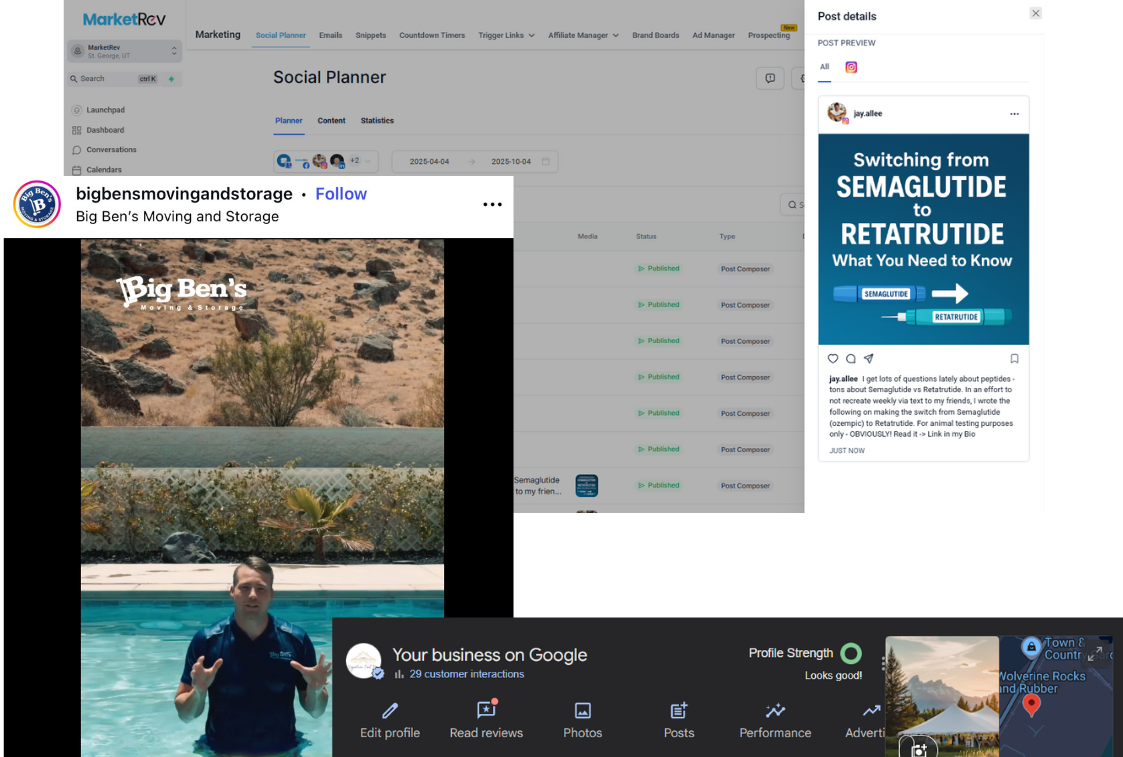Bookmark the jay.allee post preview
Image resolution: width=1123 pixels, height=757 pixels.
[x=1014, y=359]
